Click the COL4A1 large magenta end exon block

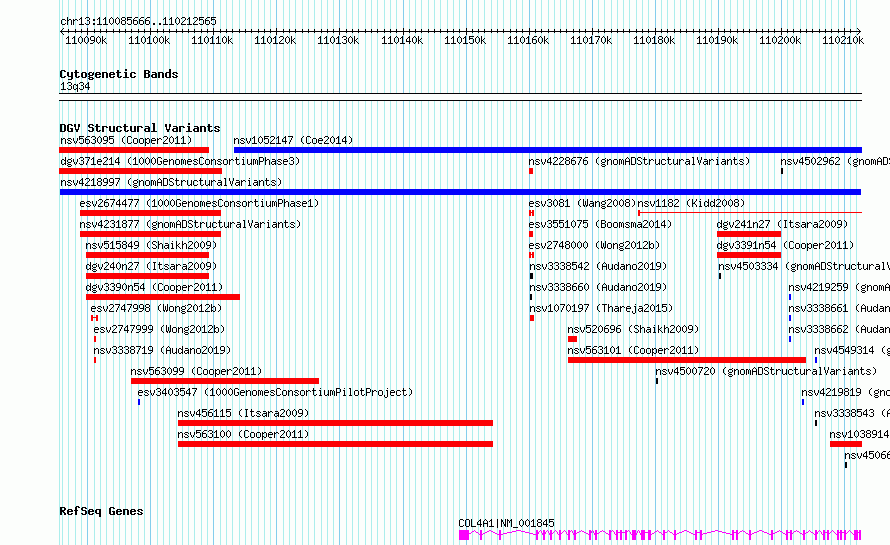(464, 535)
